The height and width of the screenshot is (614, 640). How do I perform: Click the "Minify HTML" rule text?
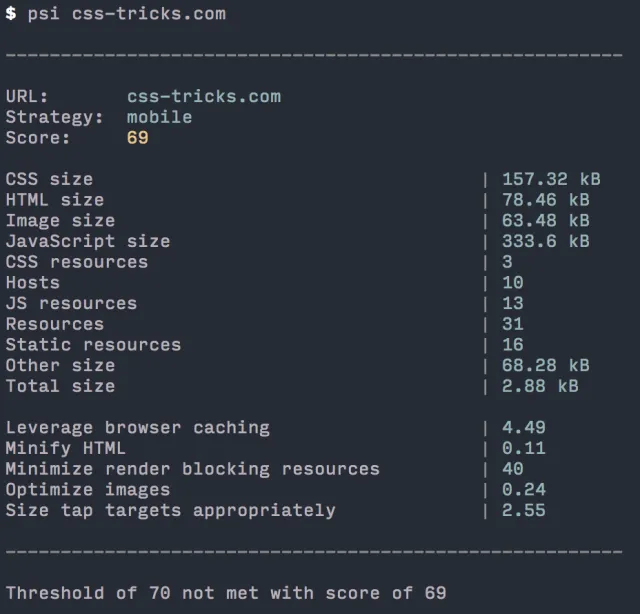66,448
